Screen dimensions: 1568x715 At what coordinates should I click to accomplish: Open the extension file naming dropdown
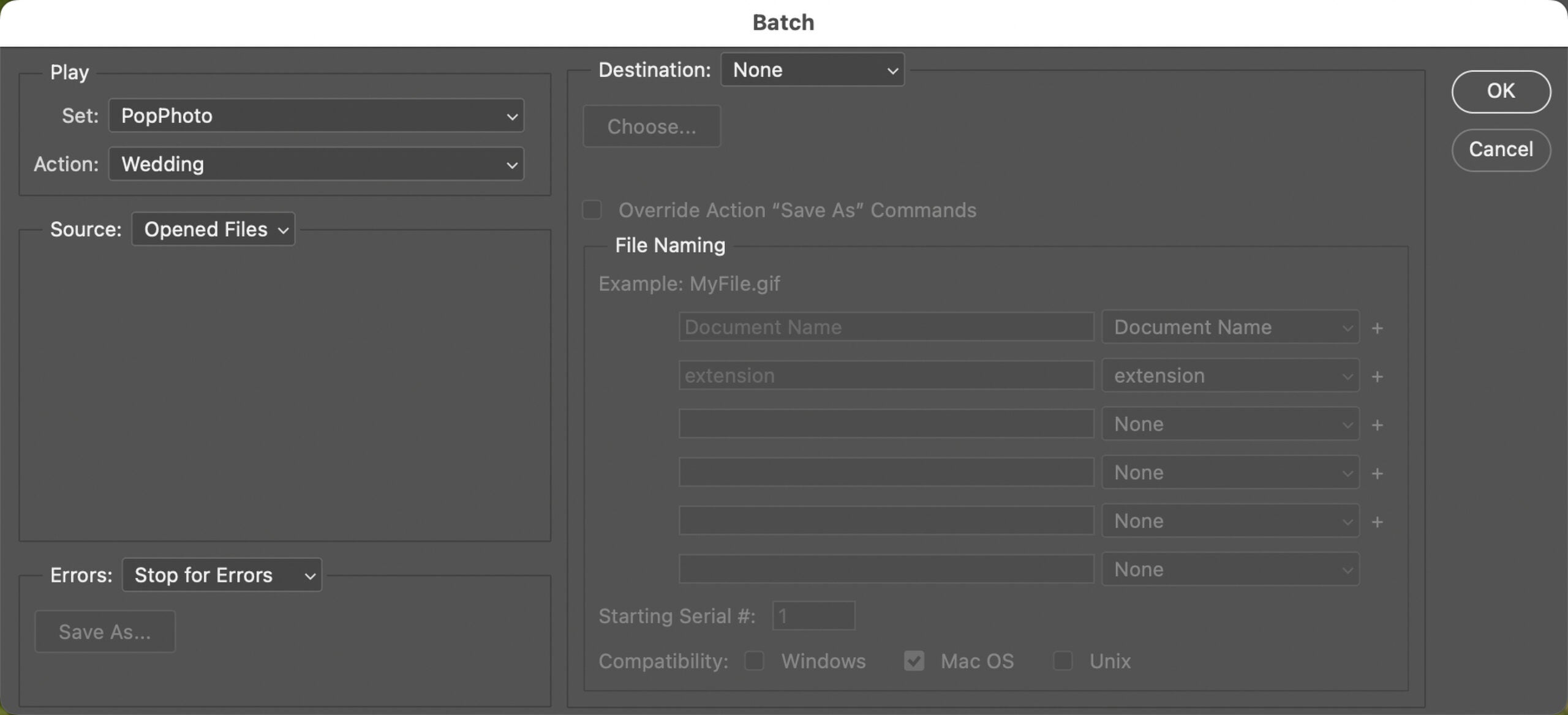(1231, 375)
